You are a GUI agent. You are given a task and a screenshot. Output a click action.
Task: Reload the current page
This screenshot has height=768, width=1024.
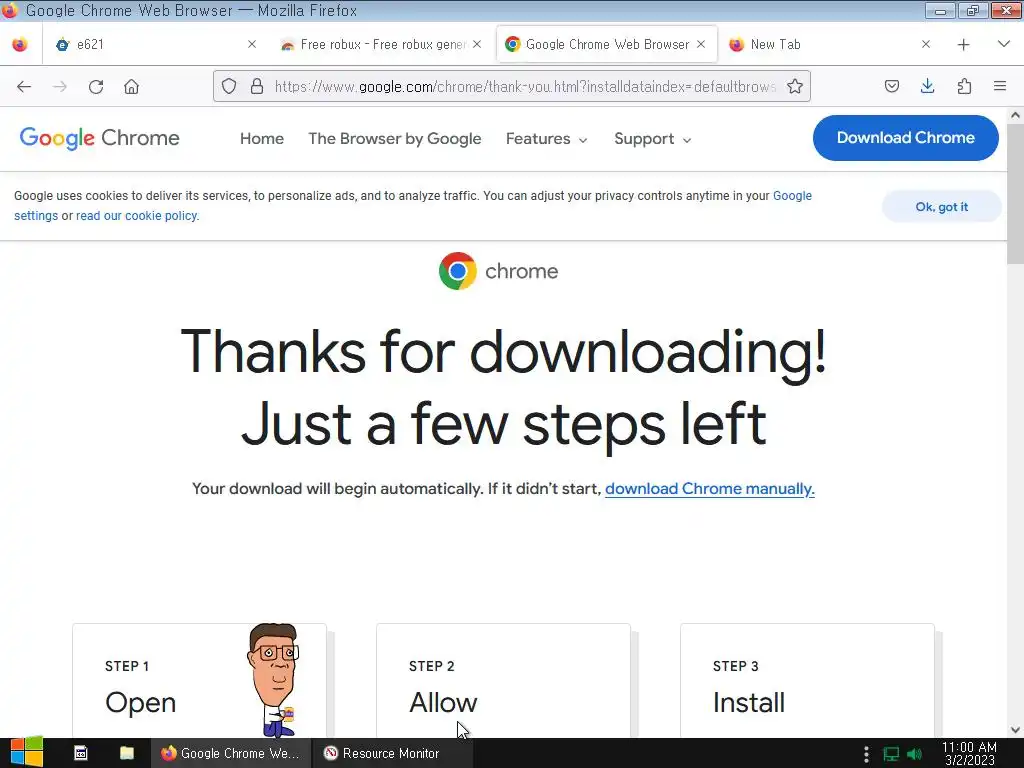point(96,87)
